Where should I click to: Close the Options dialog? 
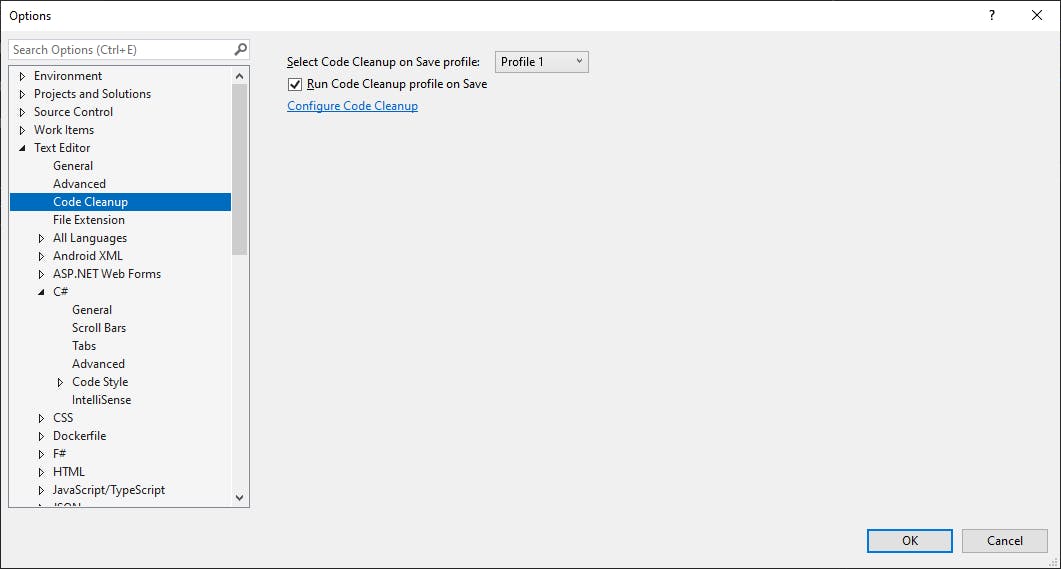(x=1037, y=15)
